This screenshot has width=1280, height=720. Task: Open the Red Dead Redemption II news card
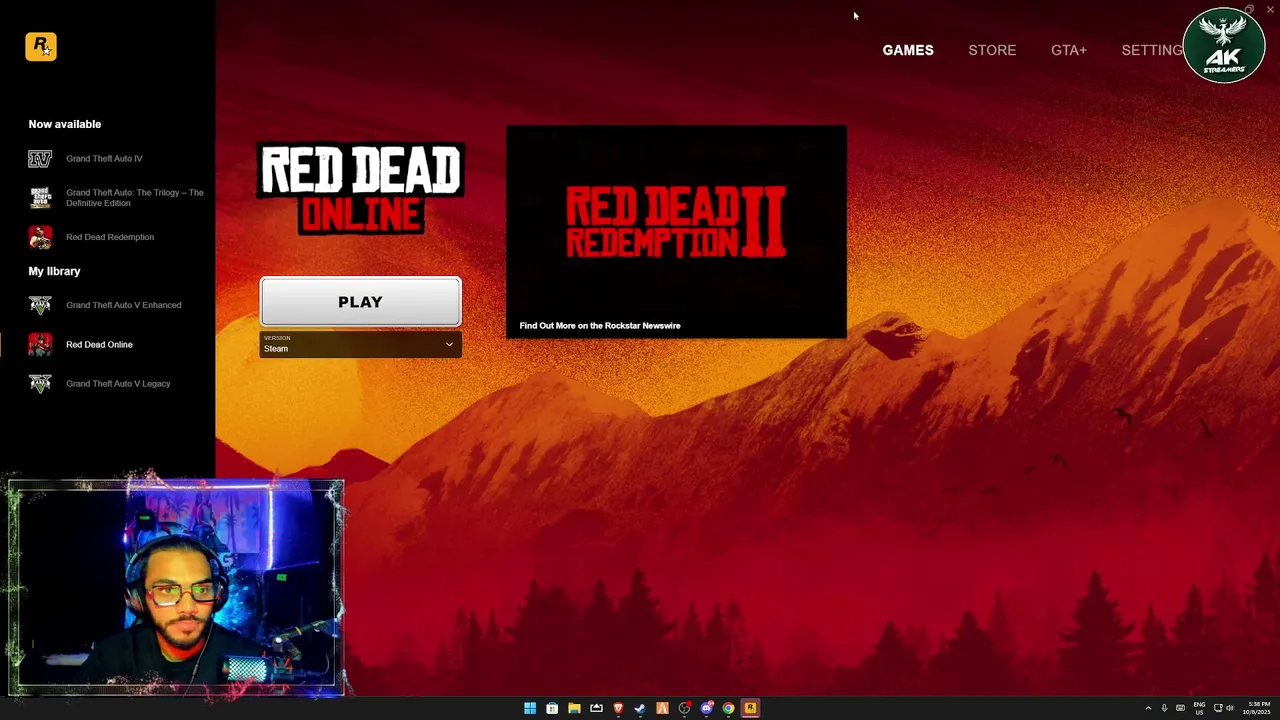point(676,231)
